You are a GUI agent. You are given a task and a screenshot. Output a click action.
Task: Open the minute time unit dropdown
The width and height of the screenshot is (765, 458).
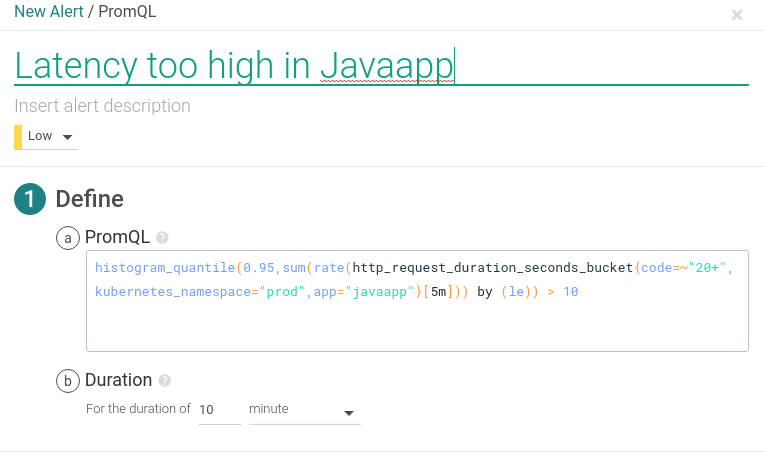click(x=304, y=411)
